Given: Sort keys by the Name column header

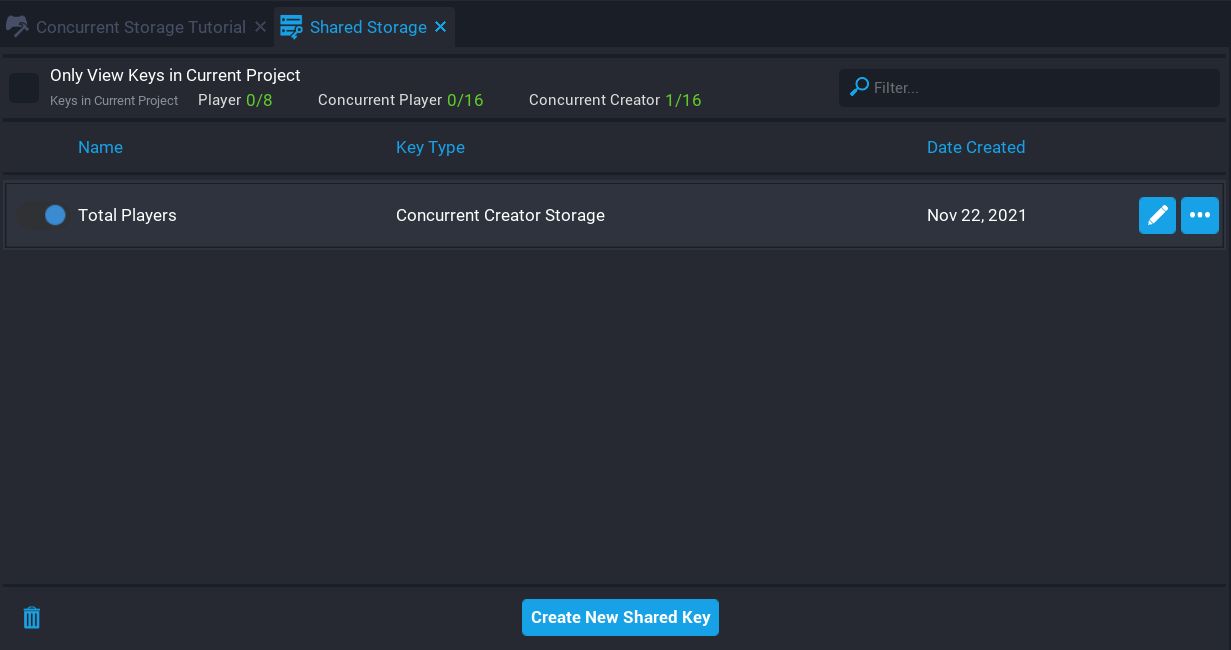Looking at the screenshot, I should [x=100, y=147].
